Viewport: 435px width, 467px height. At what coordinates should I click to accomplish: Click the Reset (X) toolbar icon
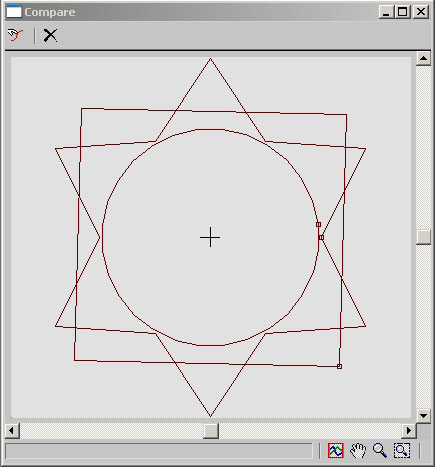pos(50,35)
